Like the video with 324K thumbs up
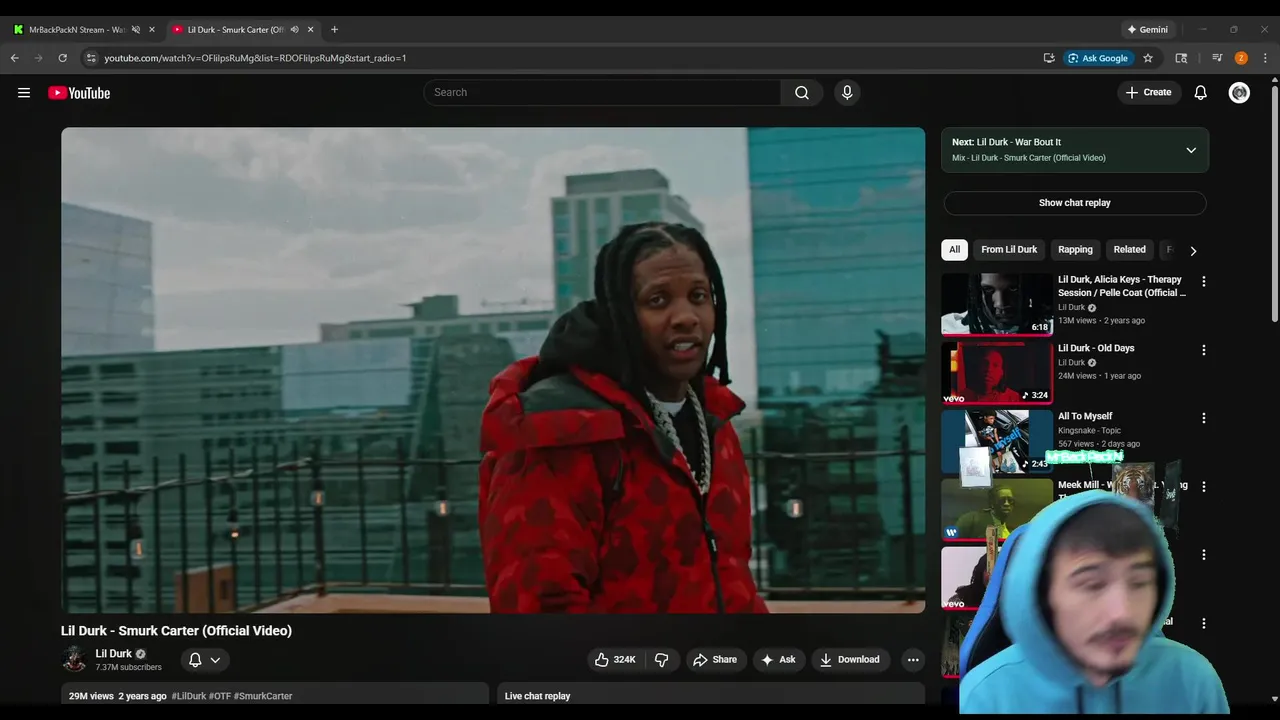 pos(616,660)
